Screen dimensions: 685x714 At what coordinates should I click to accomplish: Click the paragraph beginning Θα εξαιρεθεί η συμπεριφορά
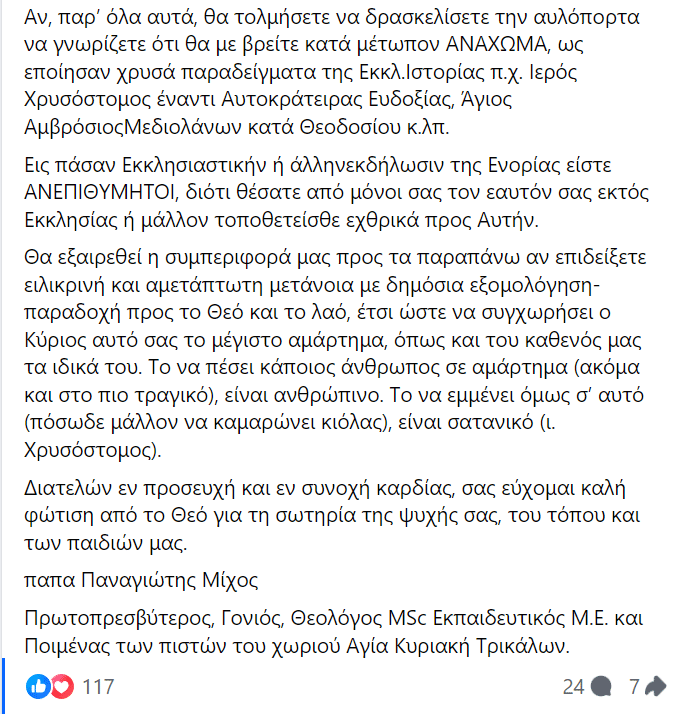[335, 353]
